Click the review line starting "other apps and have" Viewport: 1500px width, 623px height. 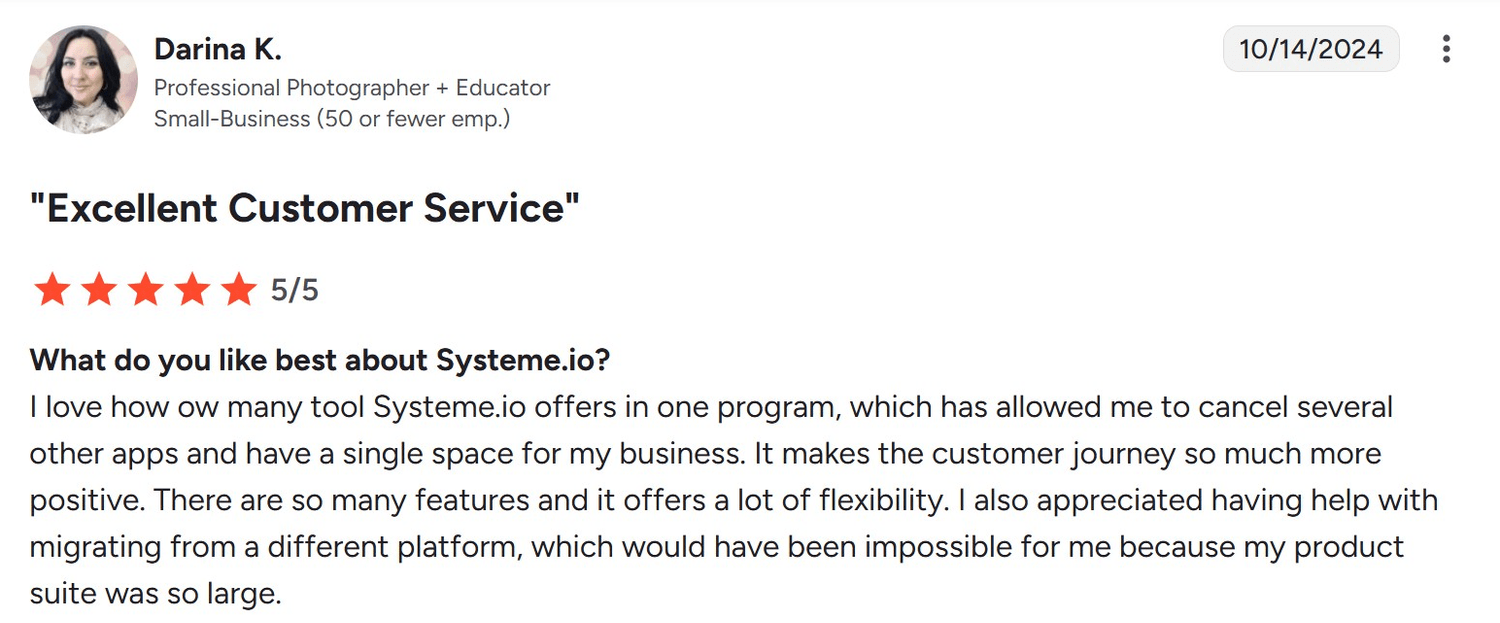coord(705,453)
